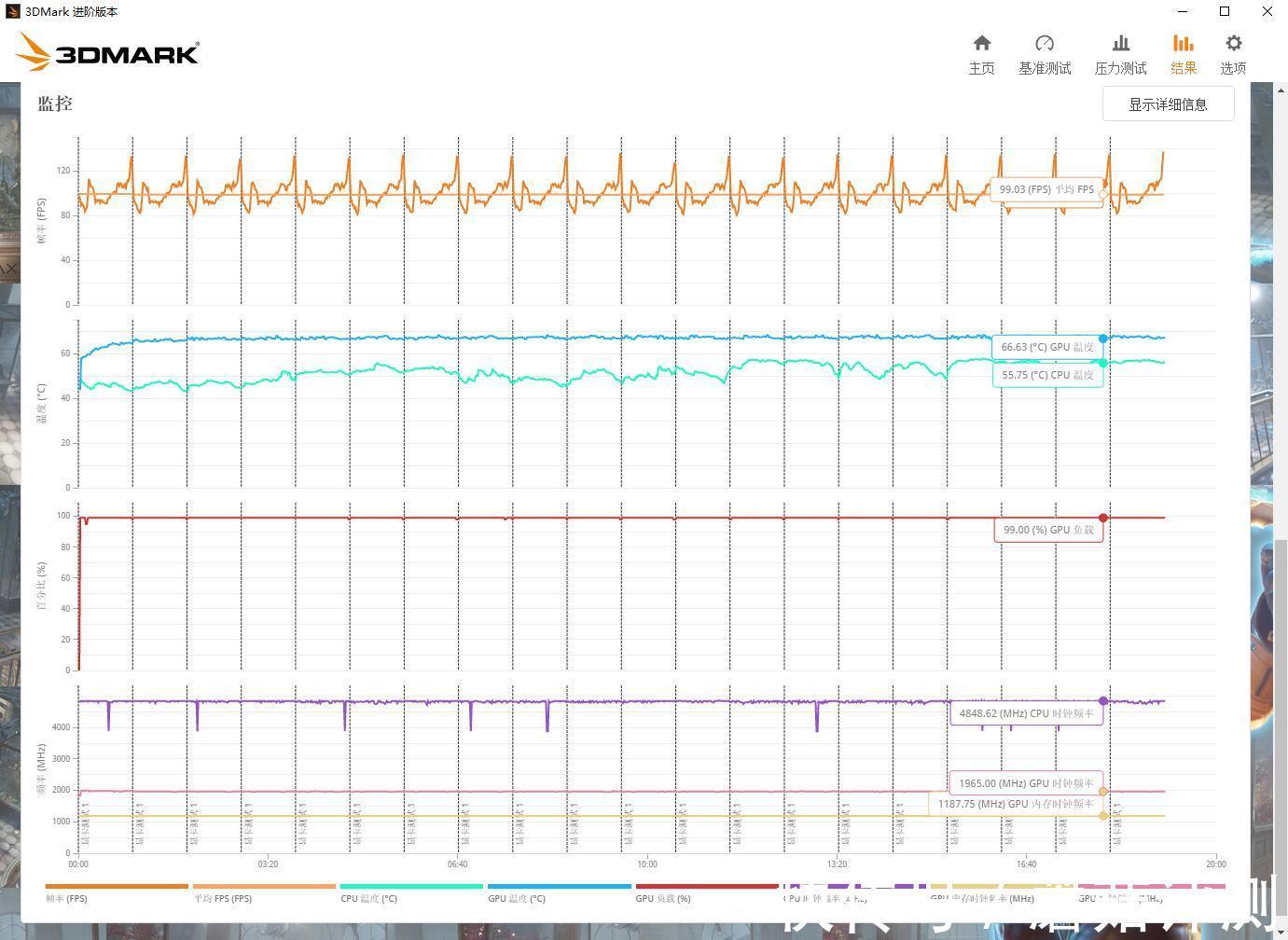
Task: Toggle the GPU 温度 legend entry
Action: (x=559, y=893)
